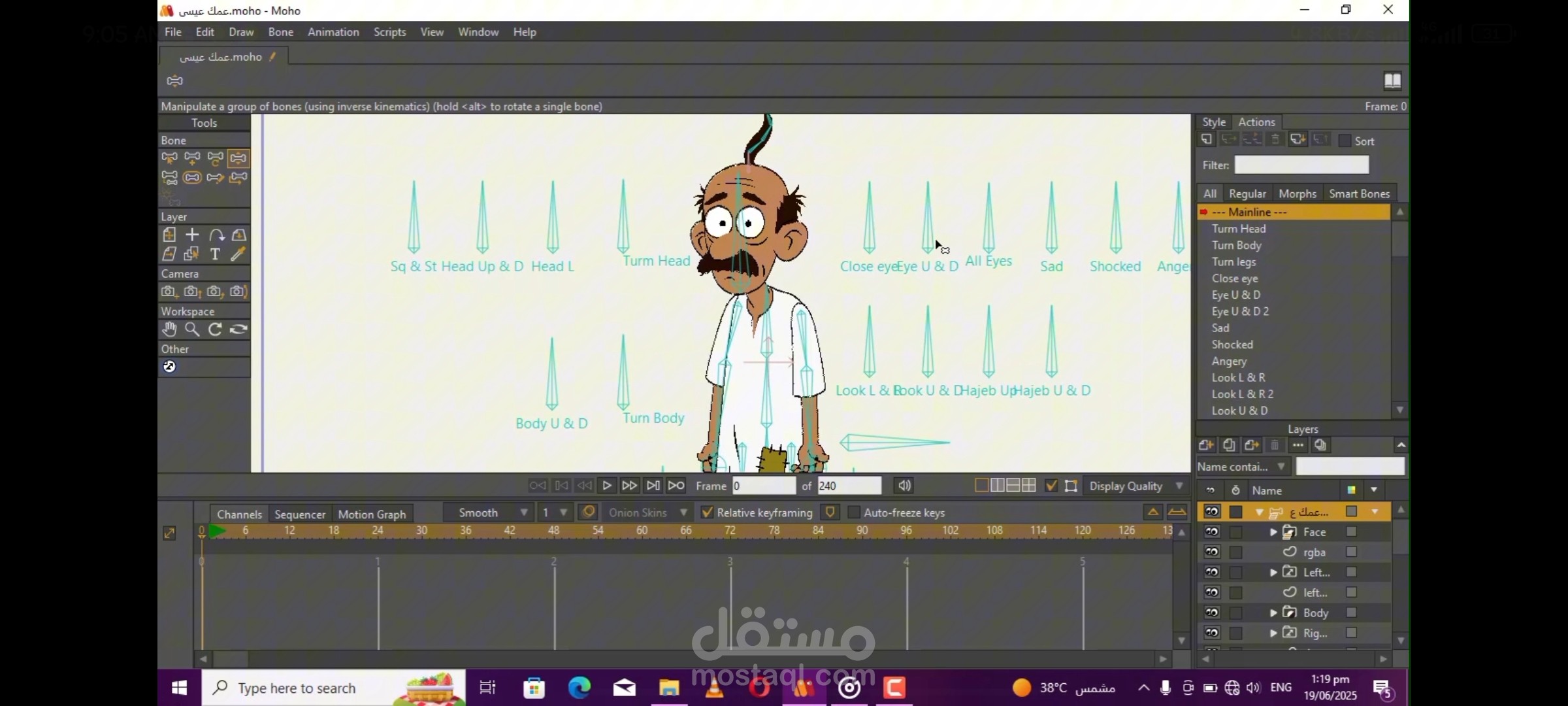Click the tool icon under Other
The width and height of the screenshot is (1568, 706).
click(x=169, y=367)
